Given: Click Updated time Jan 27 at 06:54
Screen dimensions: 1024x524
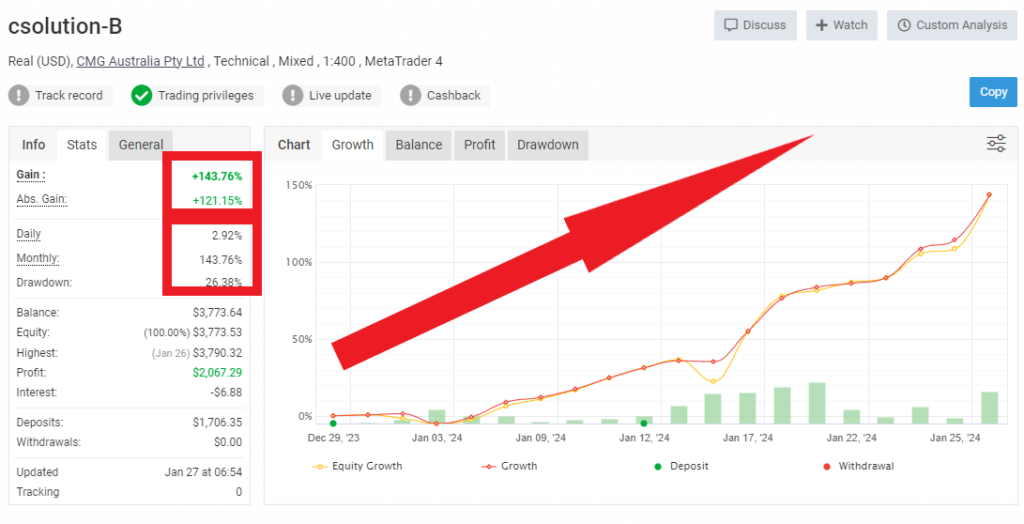Looking at the screenshot, I should pyautogui.click(x=203, y=472).
